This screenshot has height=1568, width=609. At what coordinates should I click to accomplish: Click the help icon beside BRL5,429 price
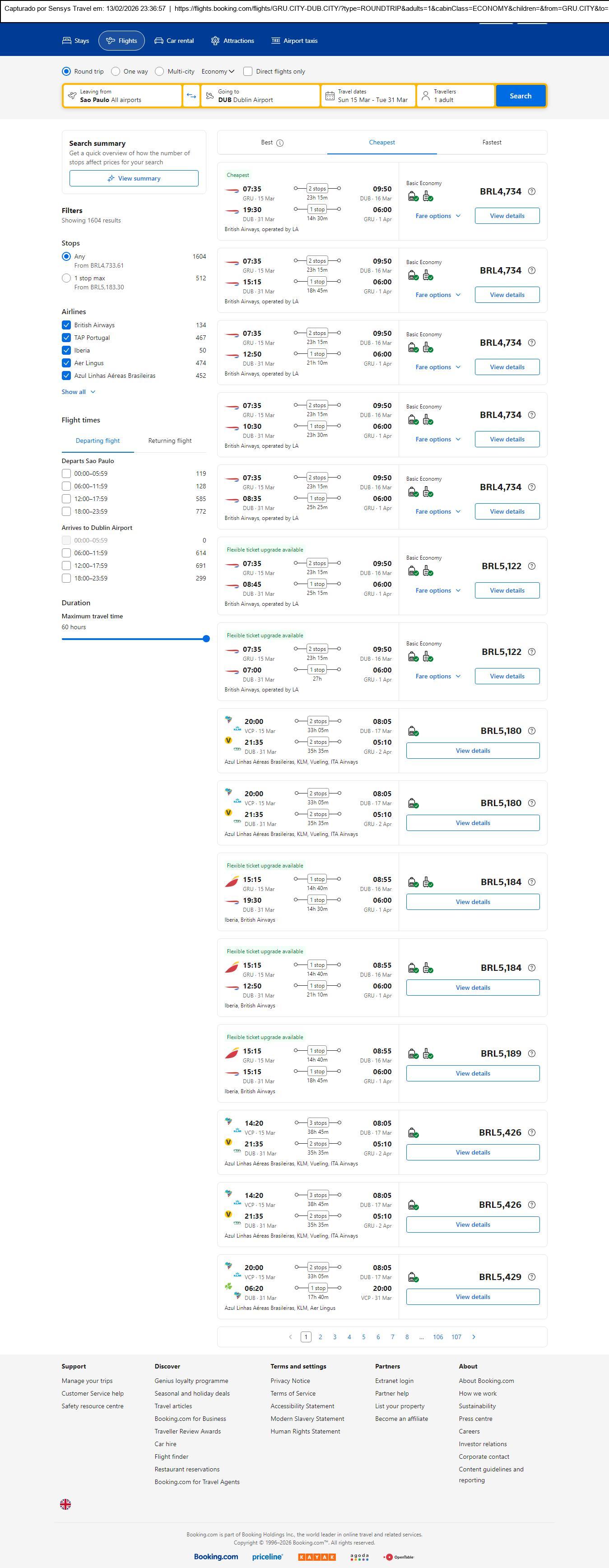[532, 1277]
